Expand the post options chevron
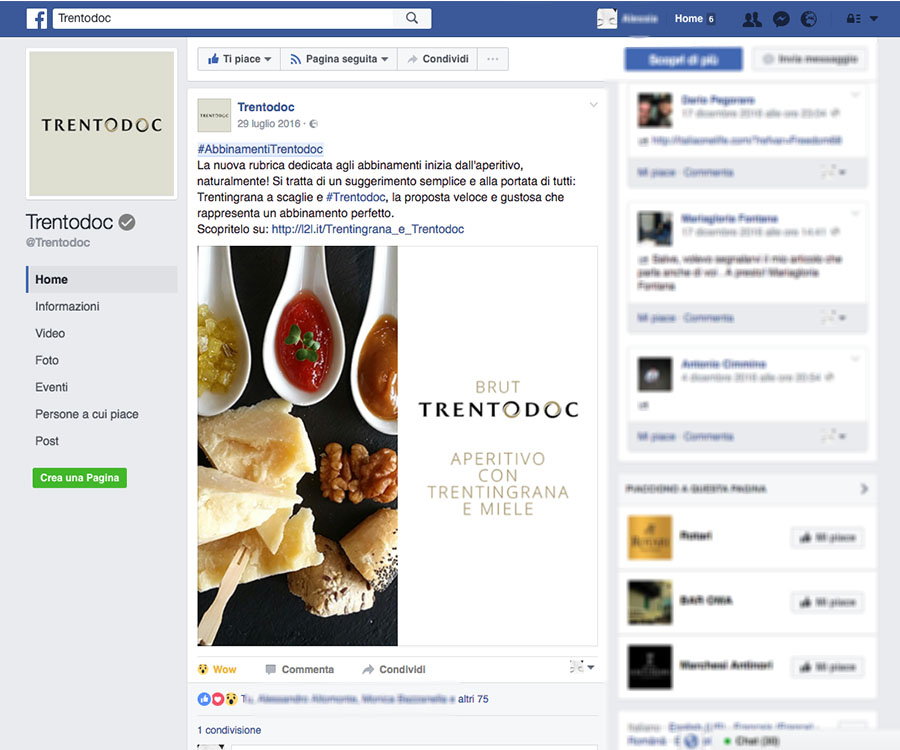Screen dimensions: 900x750 click(593, 104)
